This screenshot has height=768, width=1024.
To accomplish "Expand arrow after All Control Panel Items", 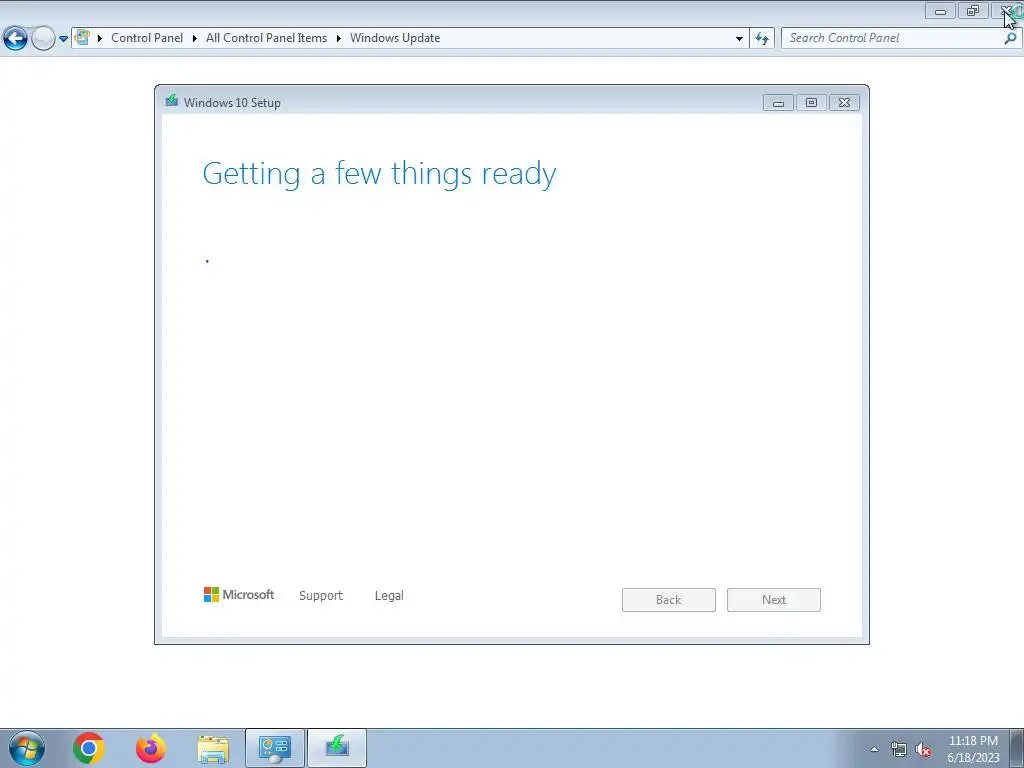I will (x=339, y=39).
